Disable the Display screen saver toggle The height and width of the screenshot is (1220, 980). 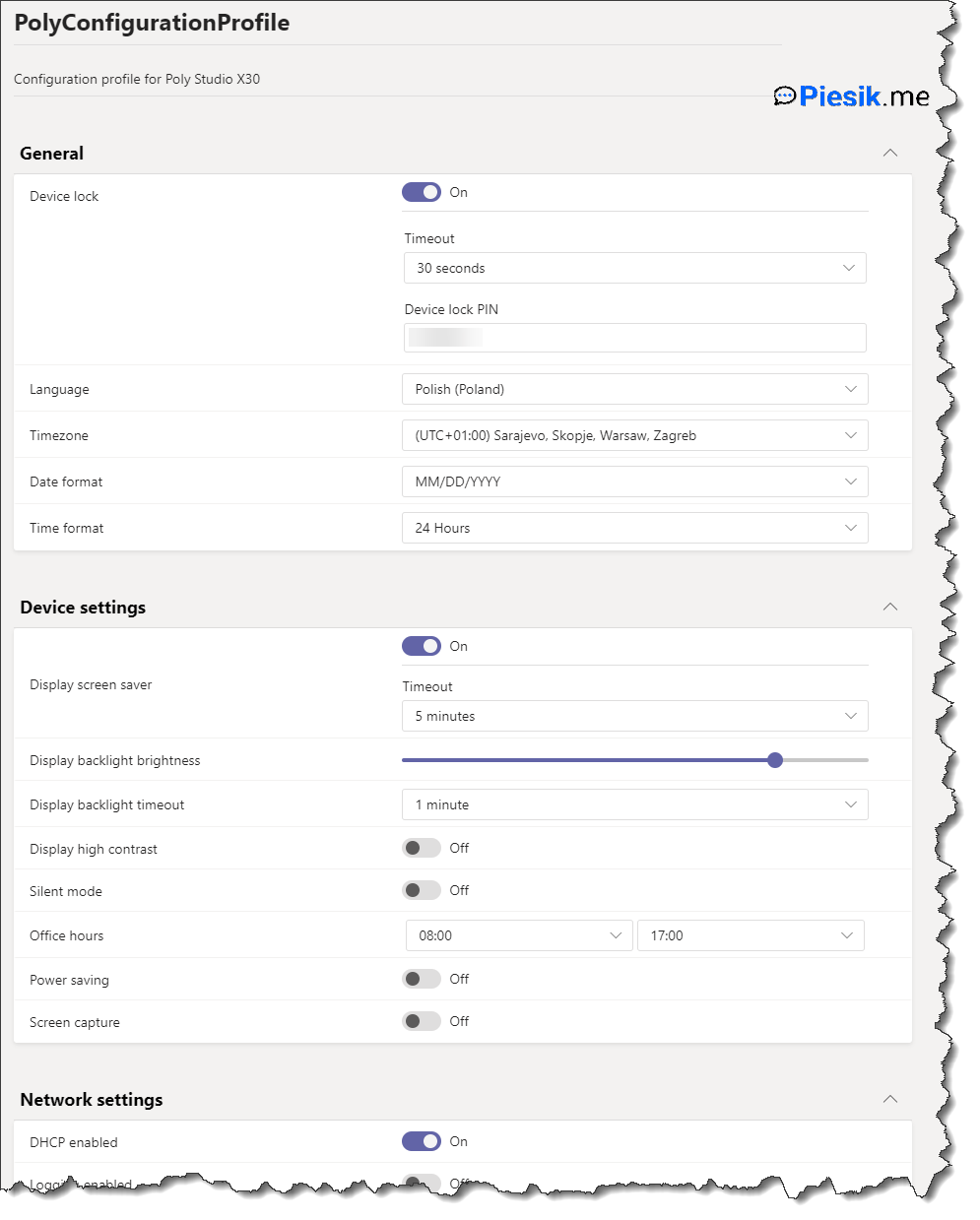coord(422,646)
